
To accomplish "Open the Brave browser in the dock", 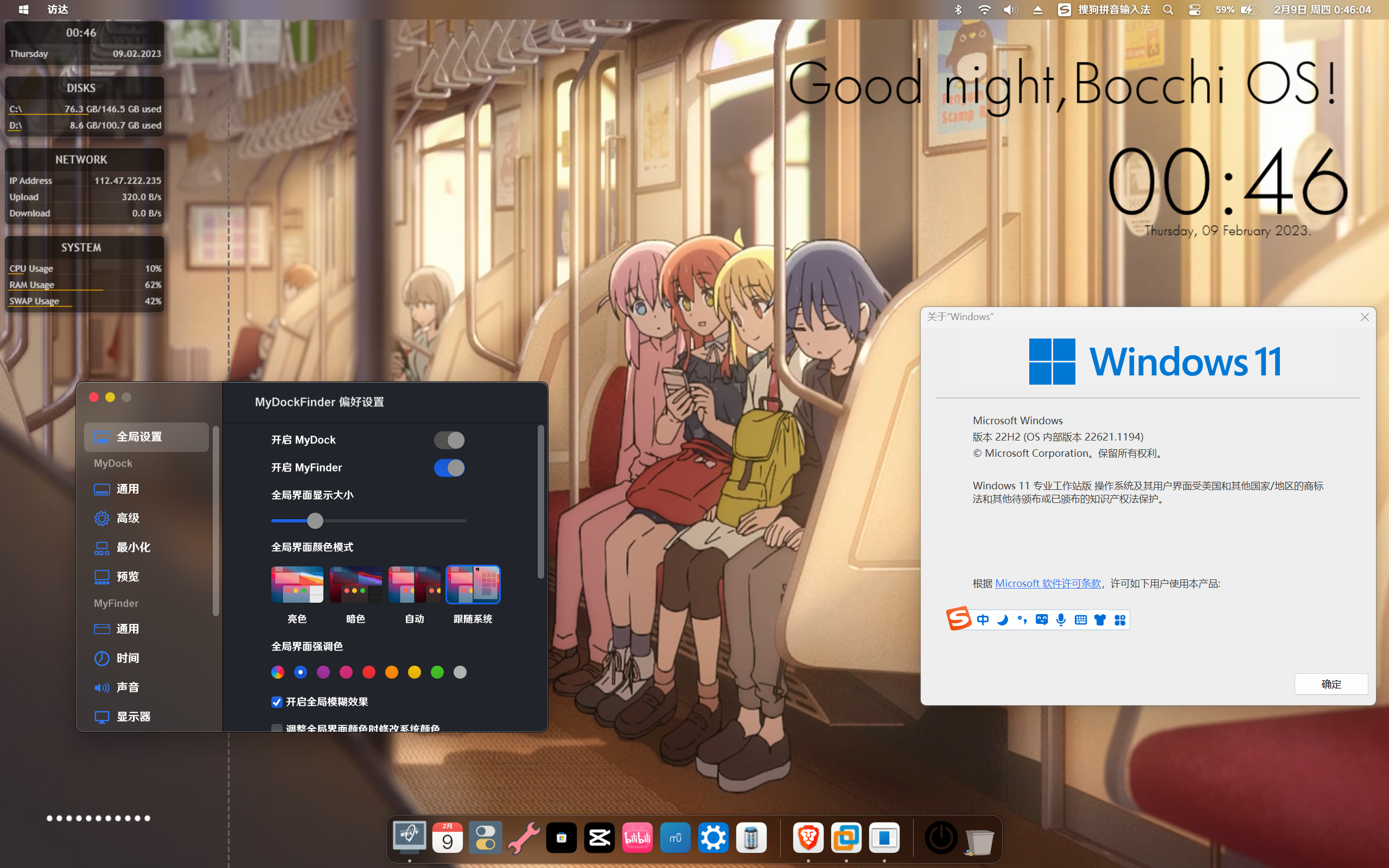I will click(808, 838).
